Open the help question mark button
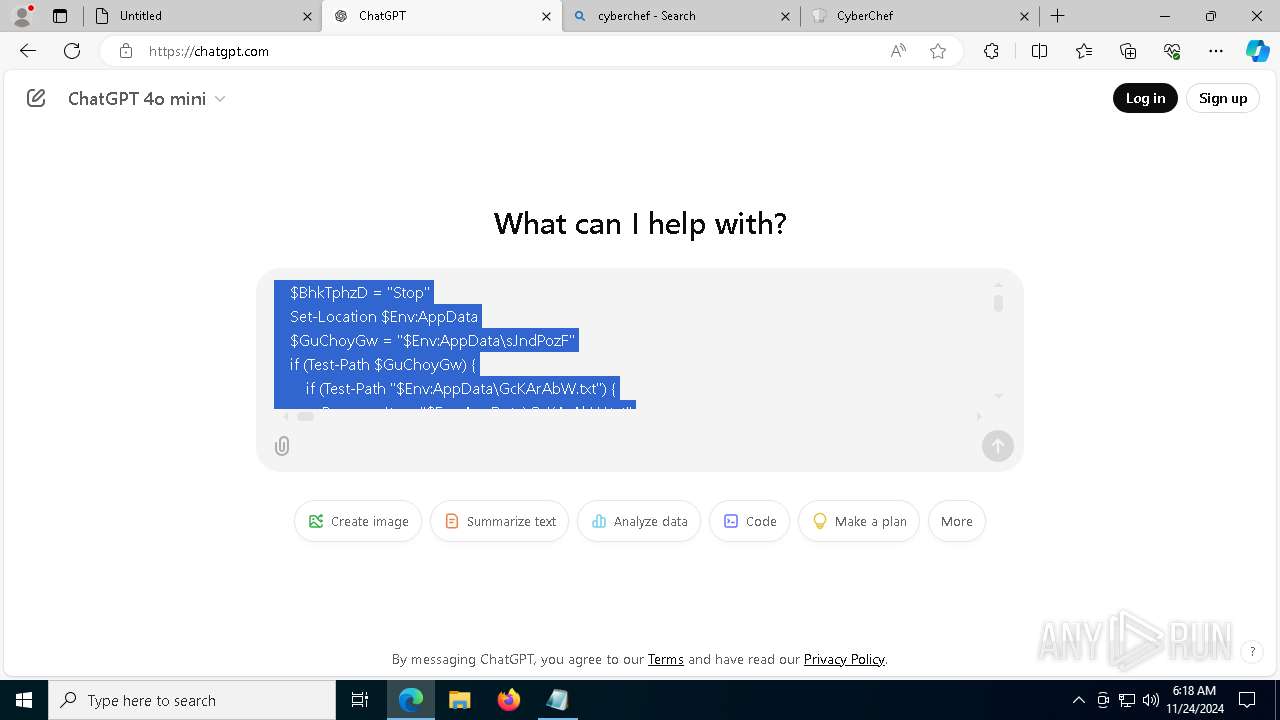The width and height of the screenshot is (1280, 720). tap(1252, 652)
